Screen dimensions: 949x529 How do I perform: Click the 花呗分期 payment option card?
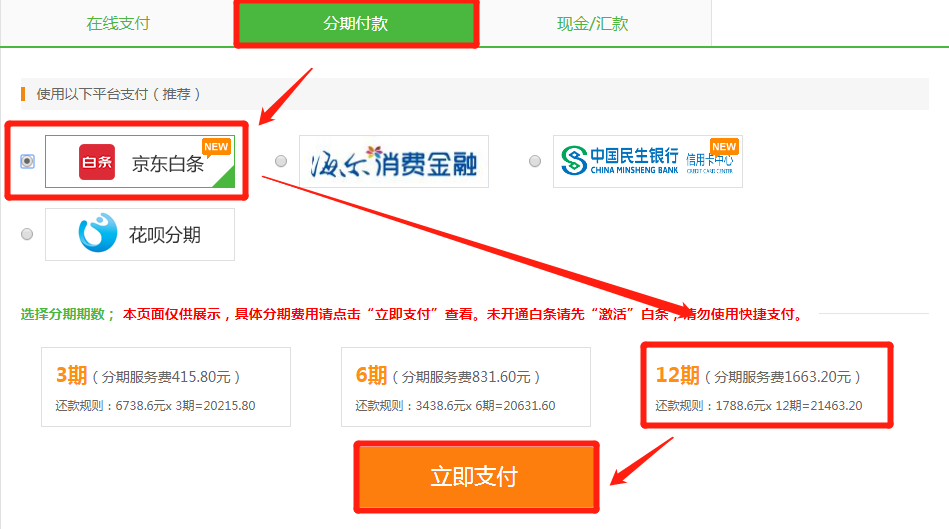pyautogui.click(x=140, y=234)
